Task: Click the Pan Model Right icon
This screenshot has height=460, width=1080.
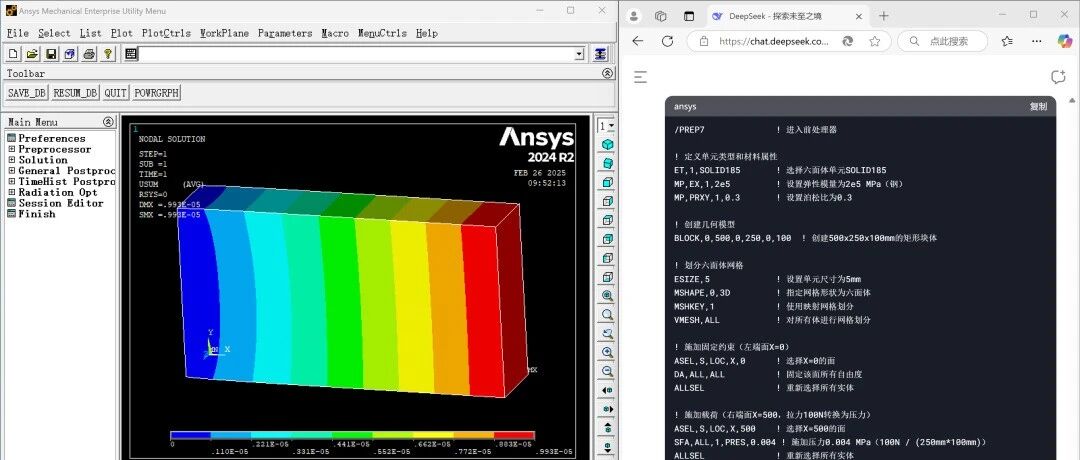Action: pyautogui.click(x=608, y=409)
